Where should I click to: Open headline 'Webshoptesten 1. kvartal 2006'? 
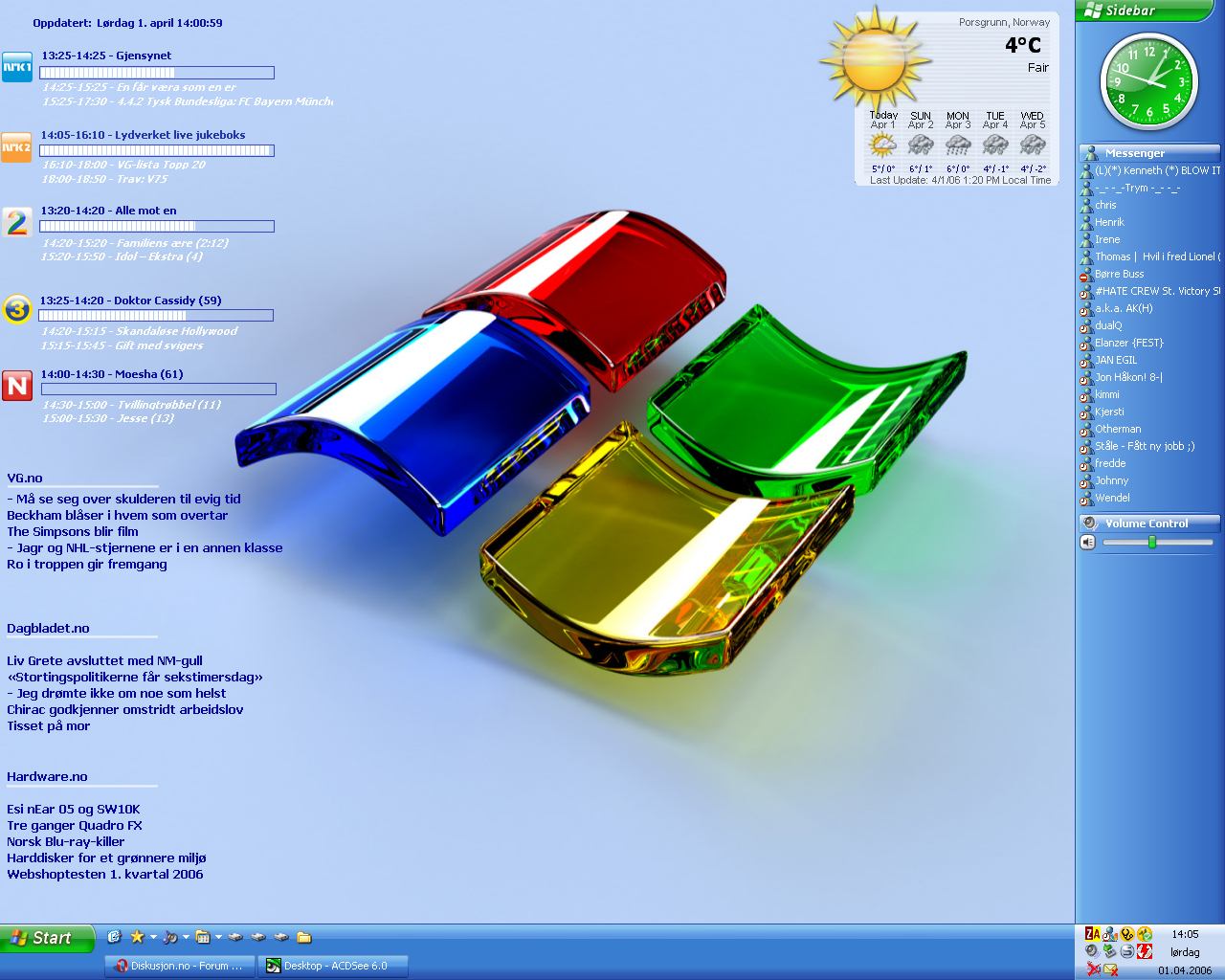tap(104, 874)
